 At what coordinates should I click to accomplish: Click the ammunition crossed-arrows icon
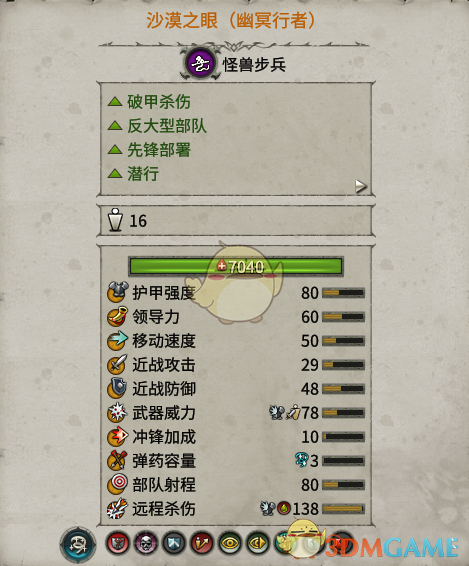(118, 461)
